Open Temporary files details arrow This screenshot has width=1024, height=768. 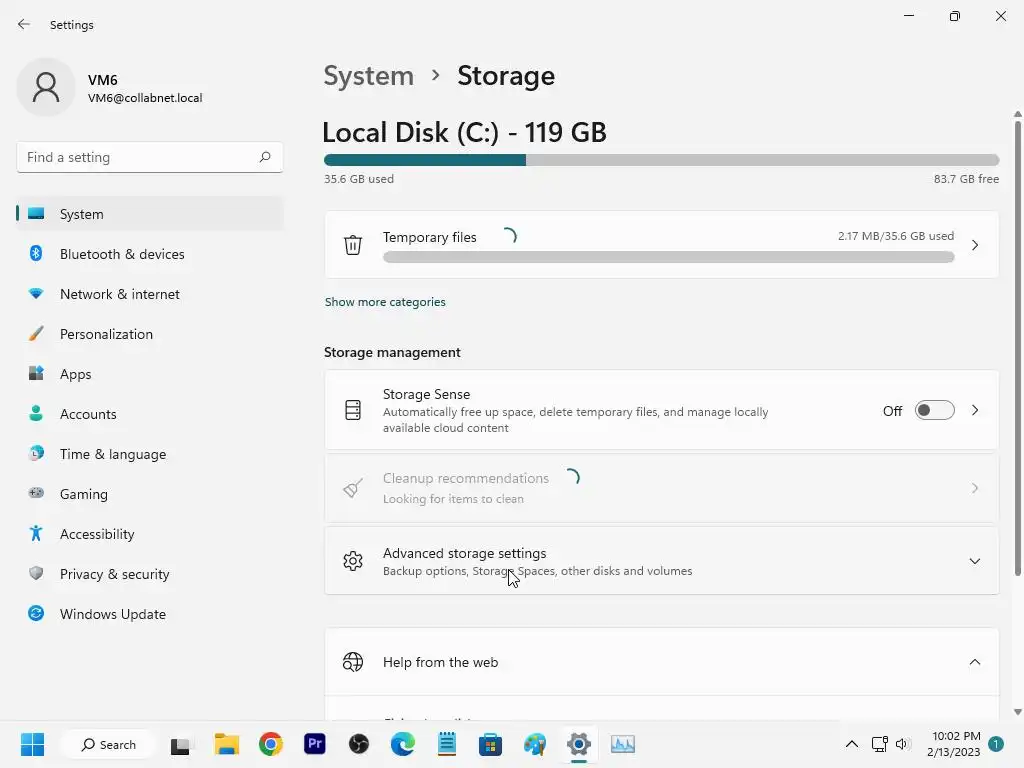tap(974, 245)
